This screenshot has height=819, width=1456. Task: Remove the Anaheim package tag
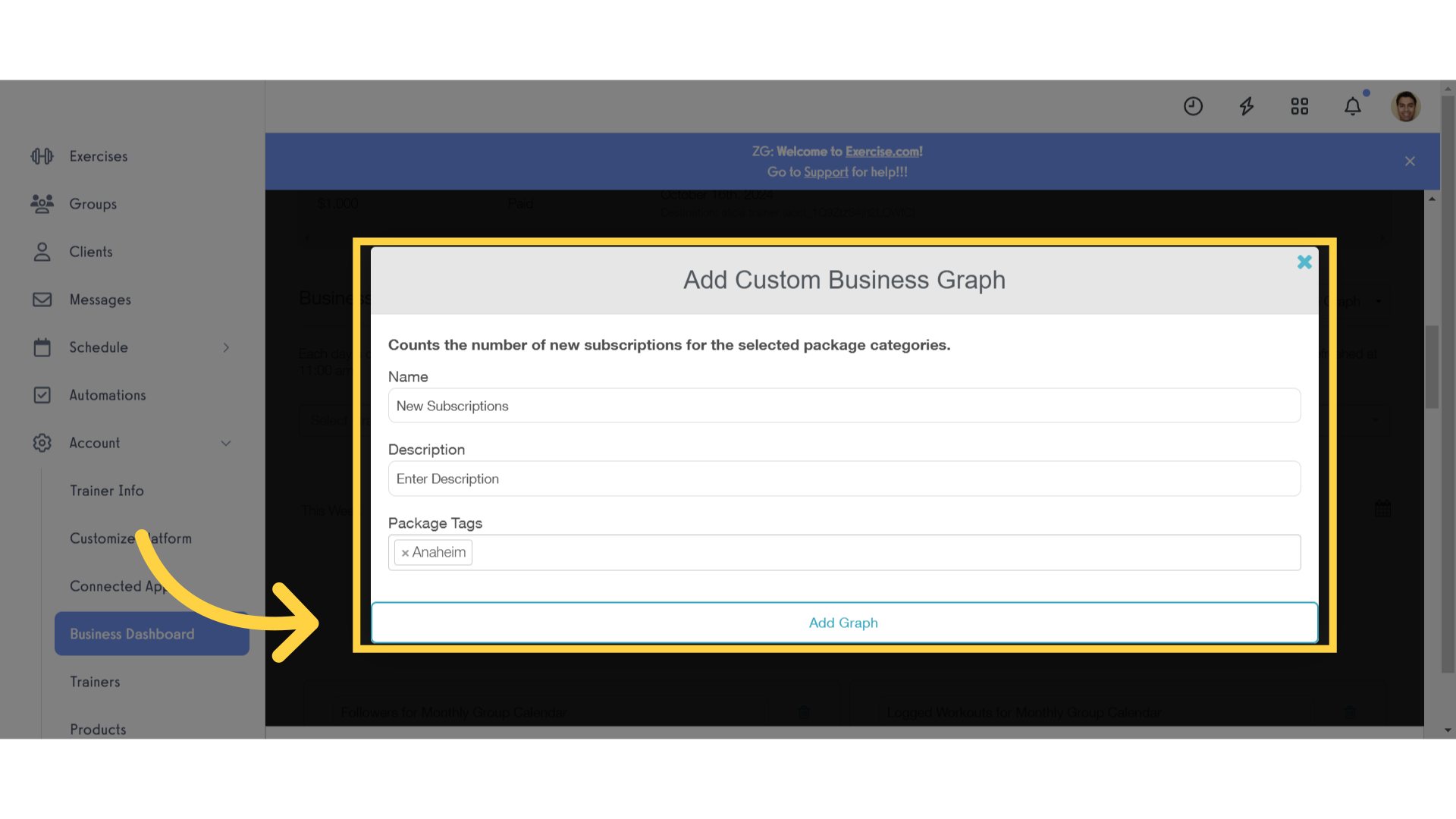405,552
